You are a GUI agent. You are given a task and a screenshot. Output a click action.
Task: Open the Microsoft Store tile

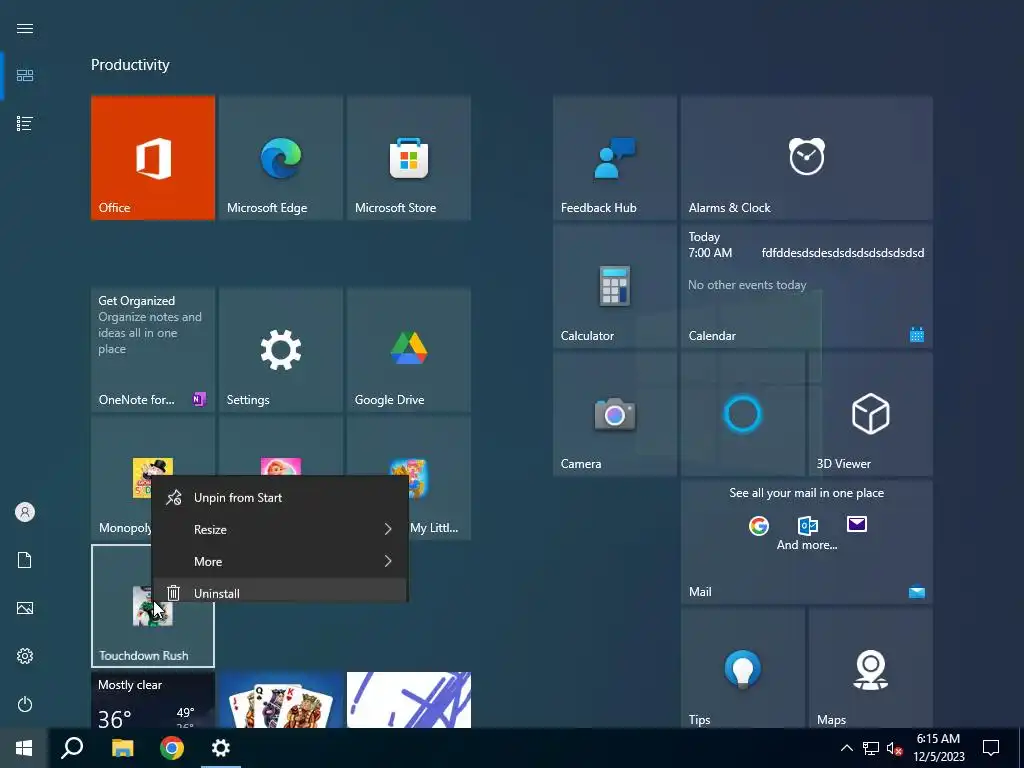(409, 157)
